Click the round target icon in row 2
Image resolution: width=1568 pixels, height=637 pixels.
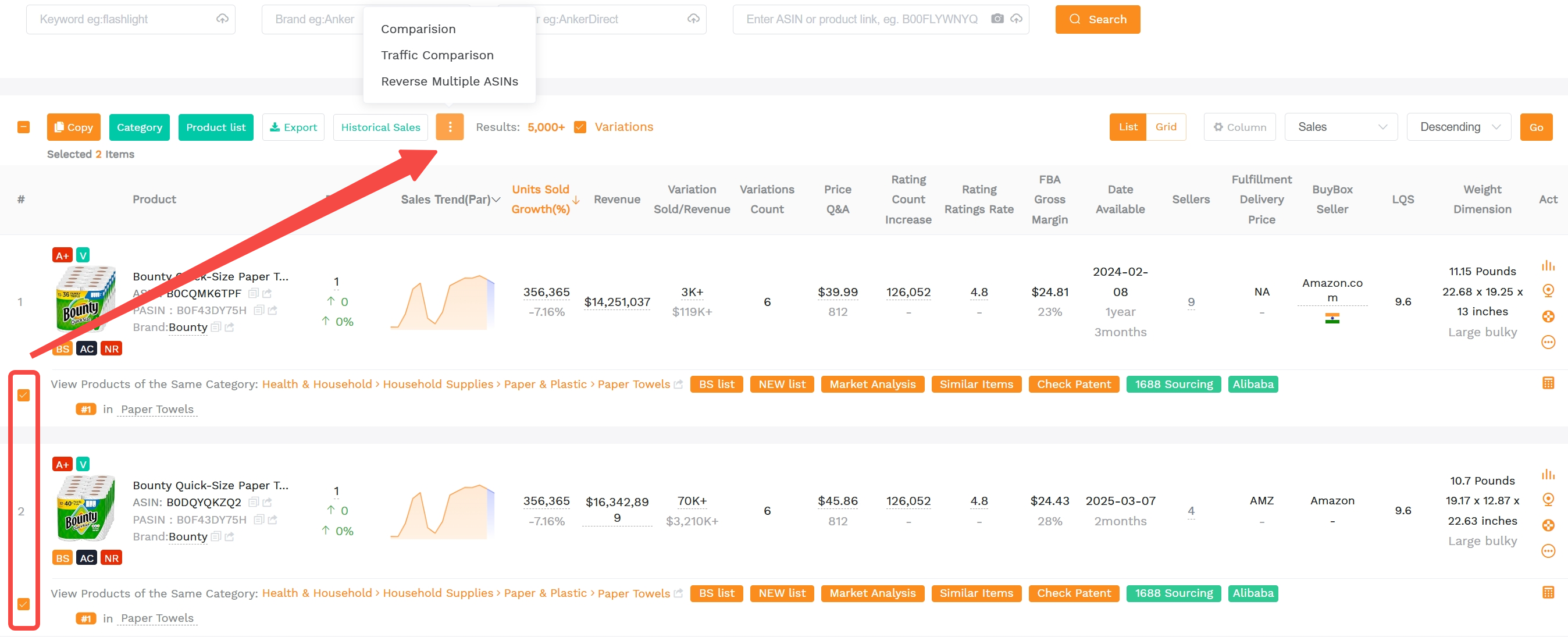pos(1548,525)
